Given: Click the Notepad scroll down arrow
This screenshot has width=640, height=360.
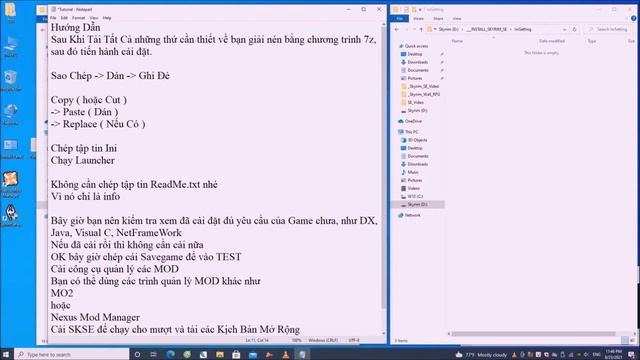Looking at the screenshot, I should point(383,333).
